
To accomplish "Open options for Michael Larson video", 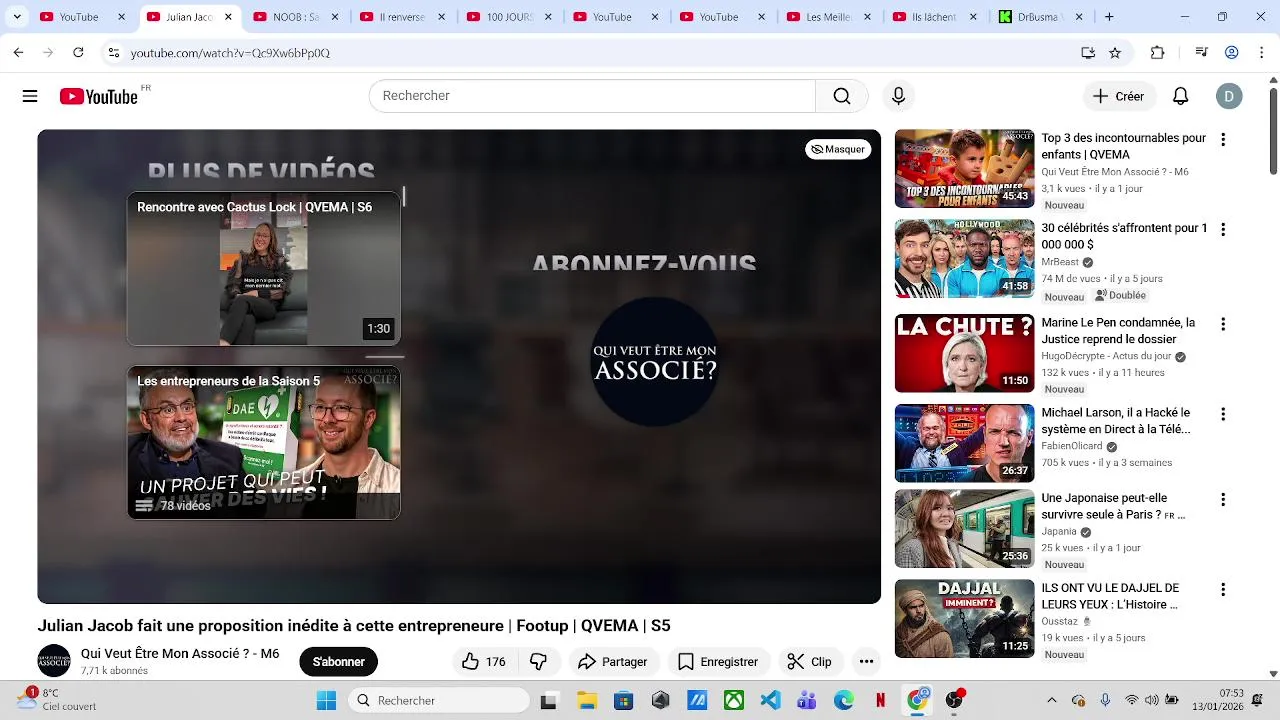I will click(x=1222, y=415).
